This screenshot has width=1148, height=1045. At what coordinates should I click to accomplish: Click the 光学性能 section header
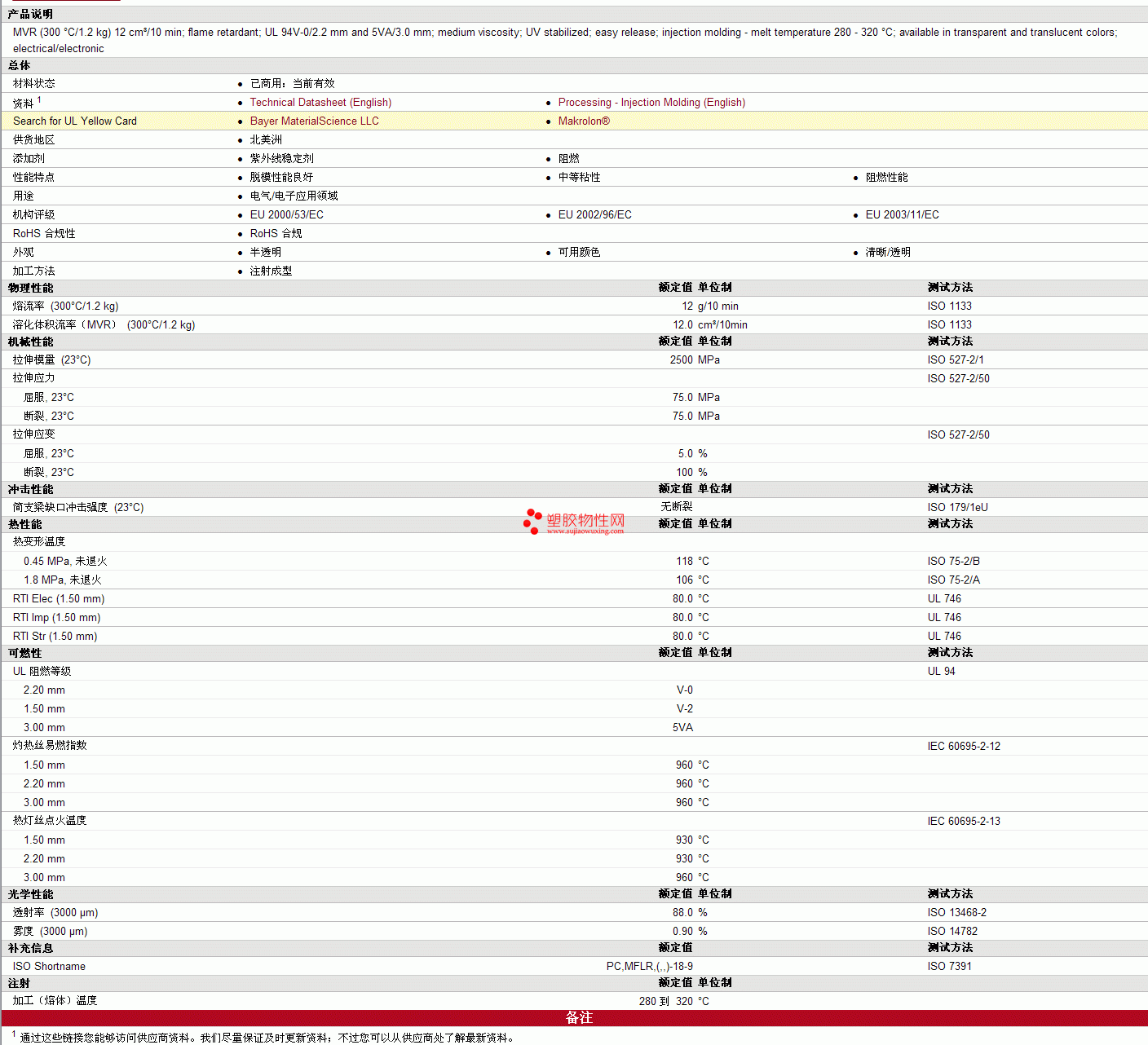coord(30,894)
